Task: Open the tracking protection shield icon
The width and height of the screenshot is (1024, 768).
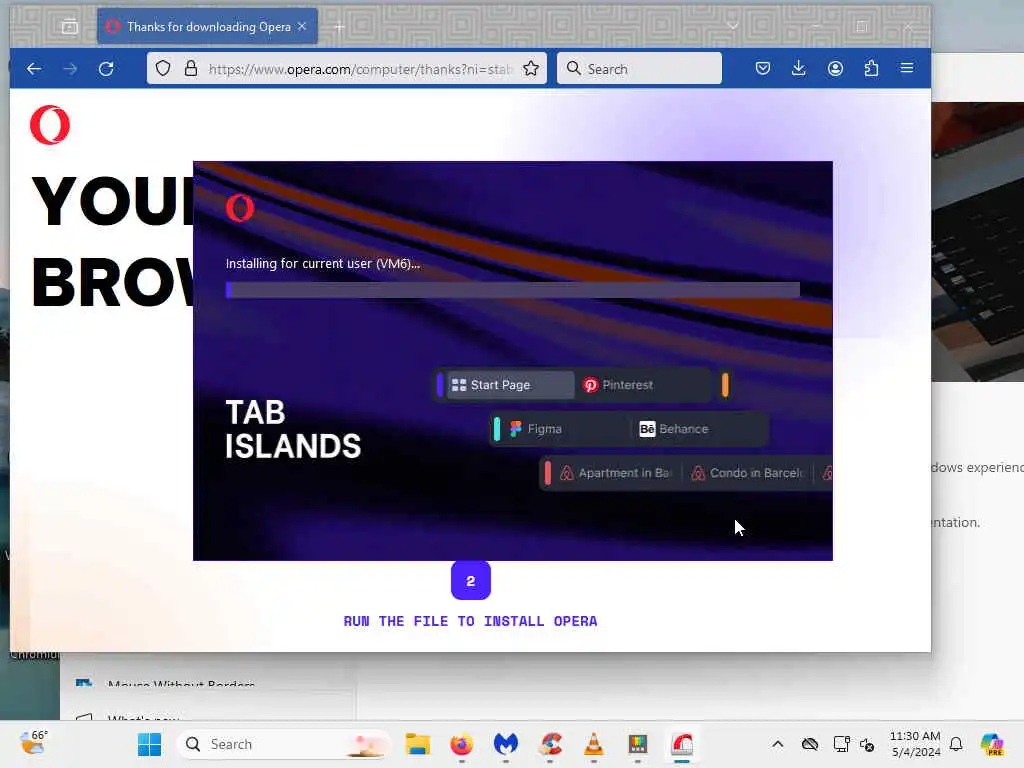Action: tap(163, 69)
